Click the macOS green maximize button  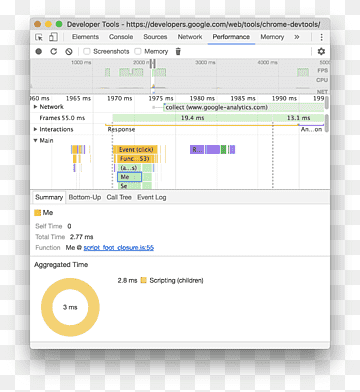click(59, 24)
